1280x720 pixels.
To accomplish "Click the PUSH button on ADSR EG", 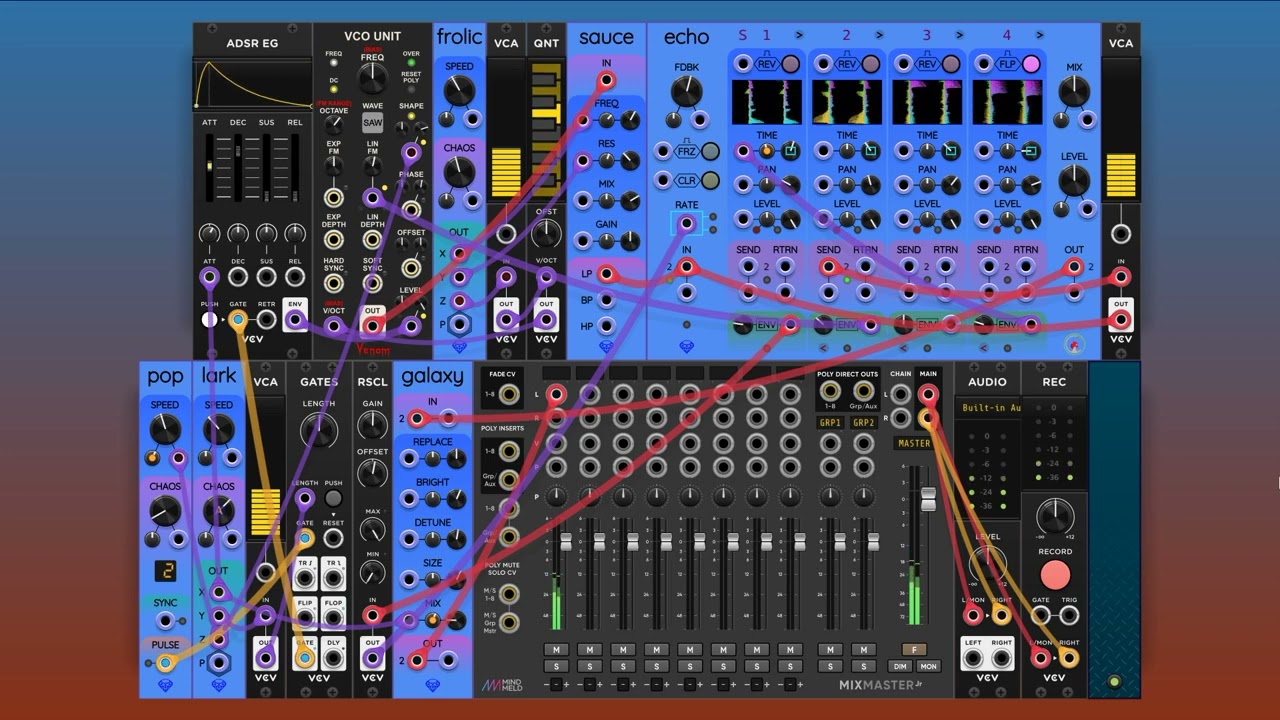I will (209, 320).
